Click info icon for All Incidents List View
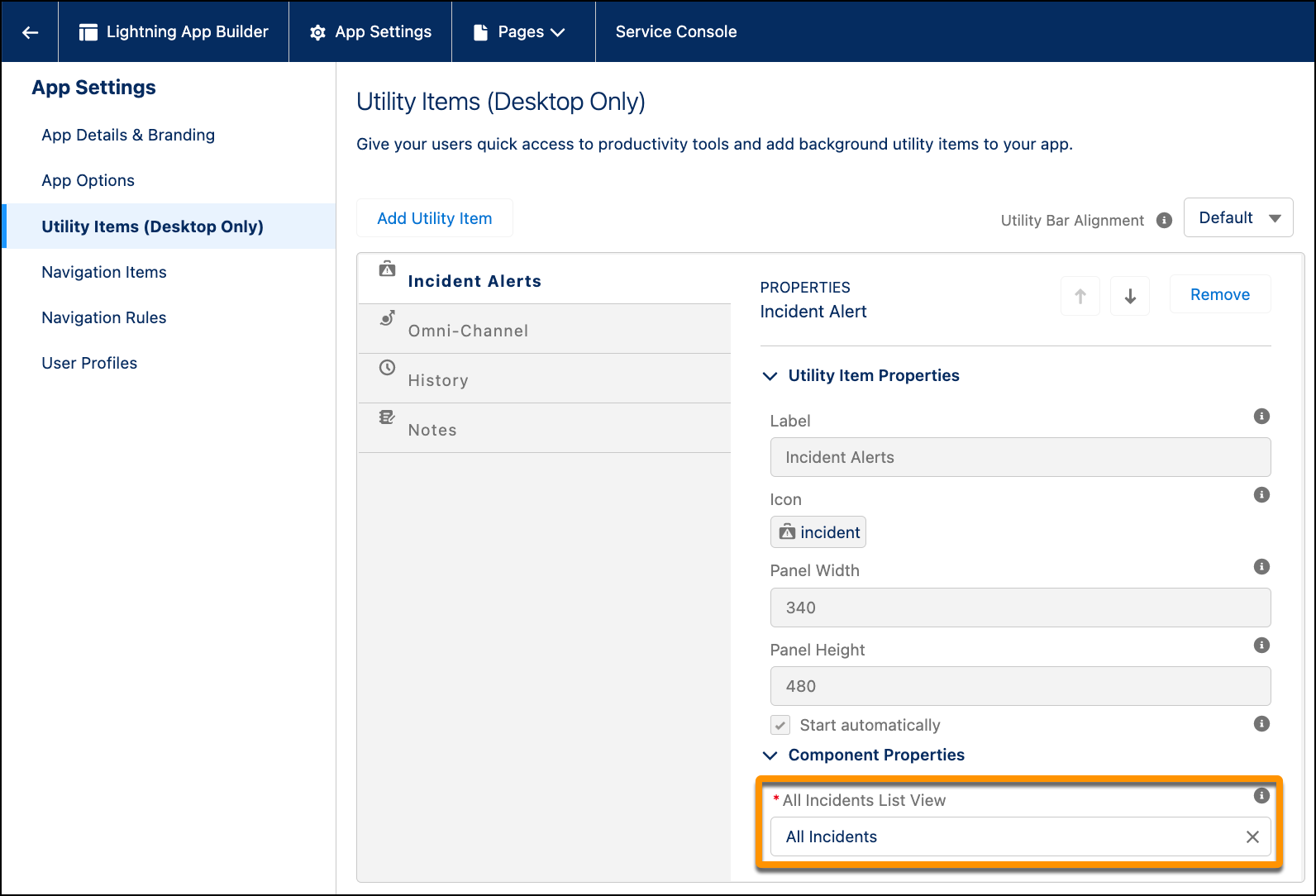Screen dimensions: 1316x896 [1261, 795]
